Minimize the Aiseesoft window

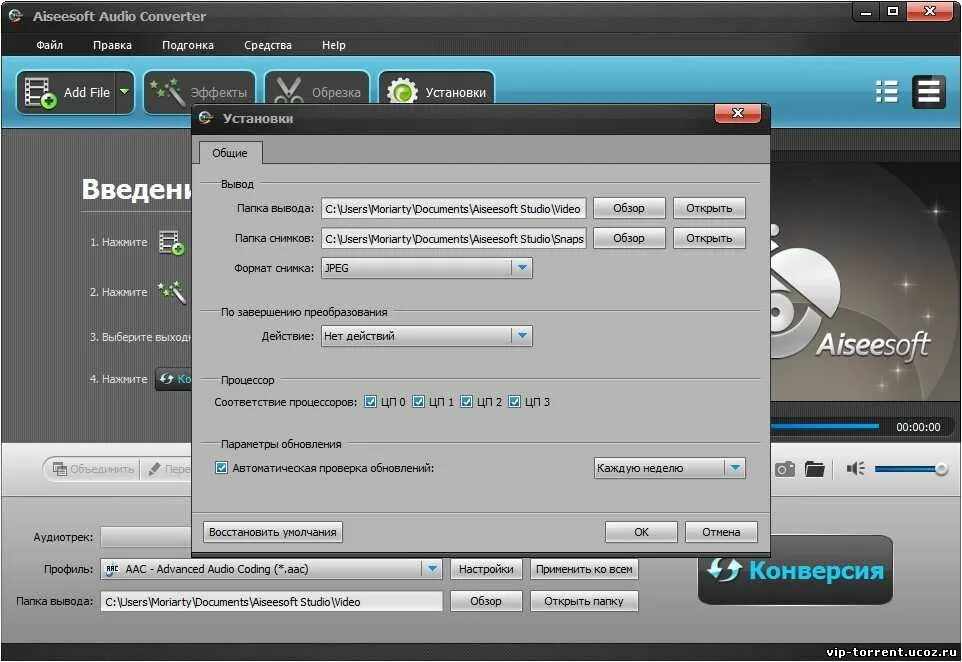tap(866, 12)
